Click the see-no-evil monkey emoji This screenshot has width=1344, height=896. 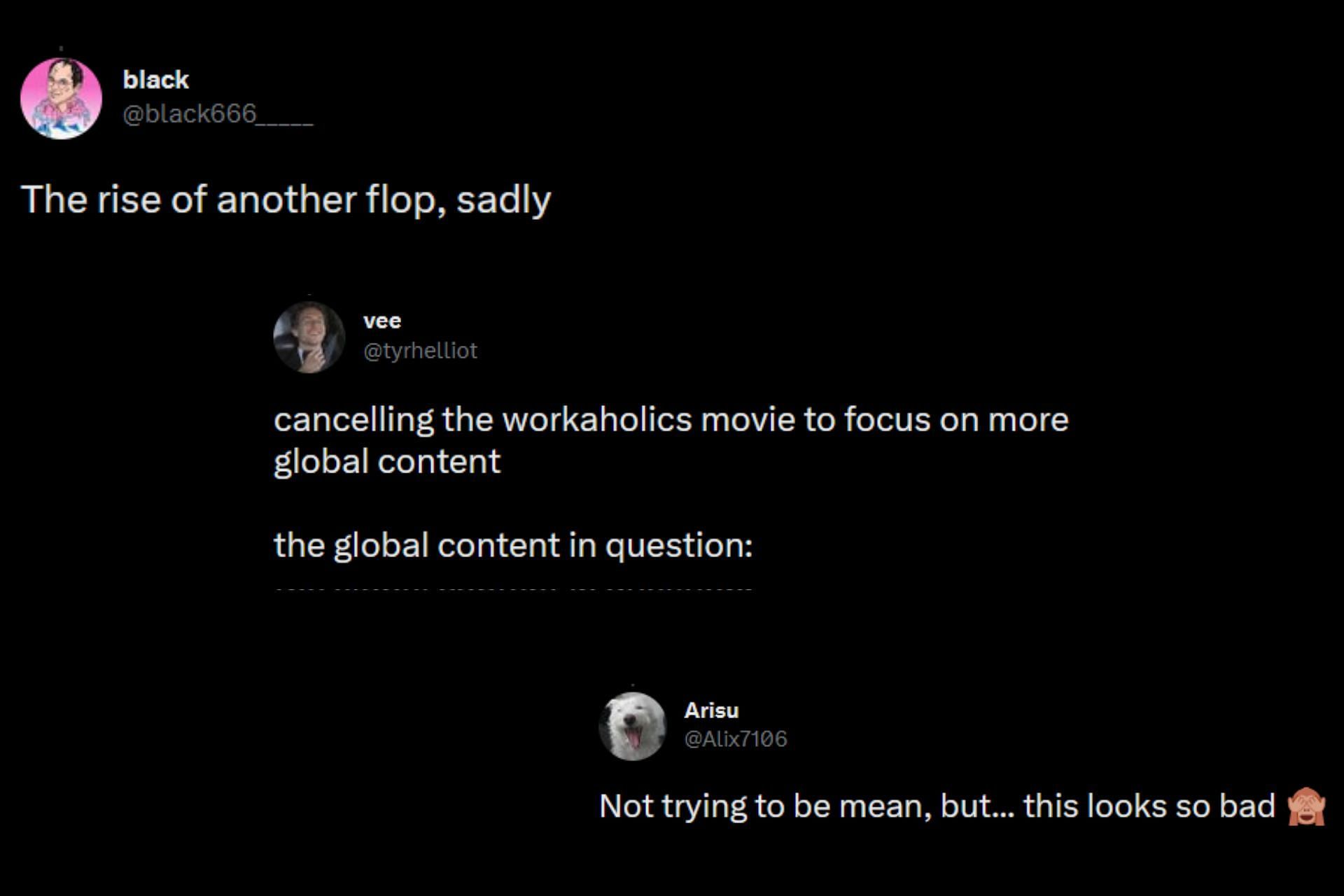(x=1306, y=806)
